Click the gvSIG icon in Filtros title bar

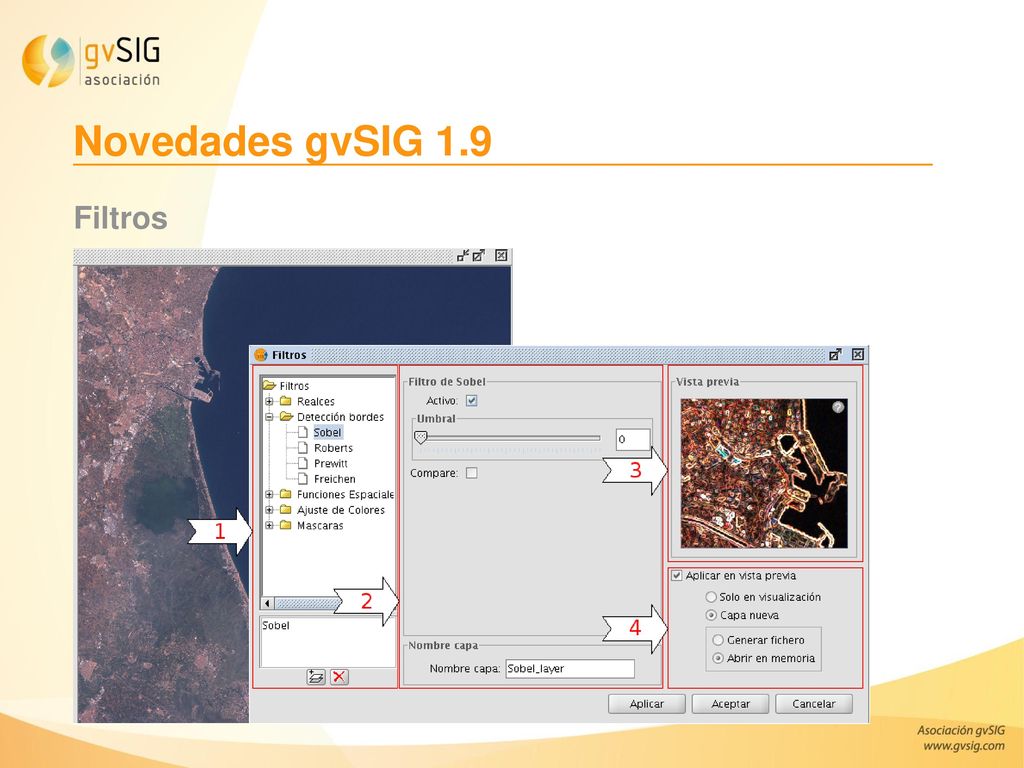[x=261, y=355]
